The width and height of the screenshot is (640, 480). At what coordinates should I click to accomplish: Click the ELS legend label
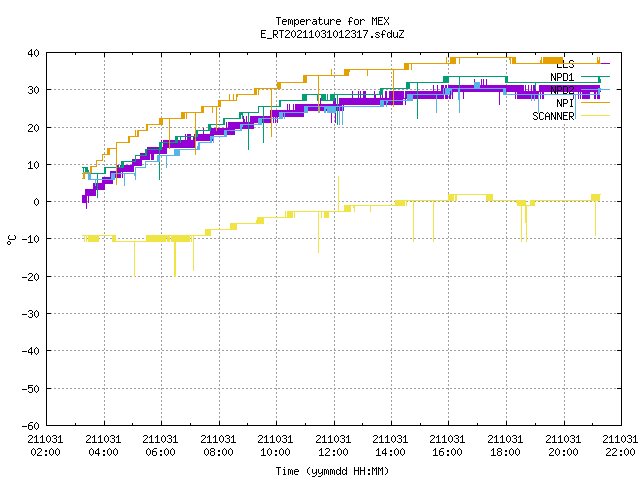[x=565, y=64]
